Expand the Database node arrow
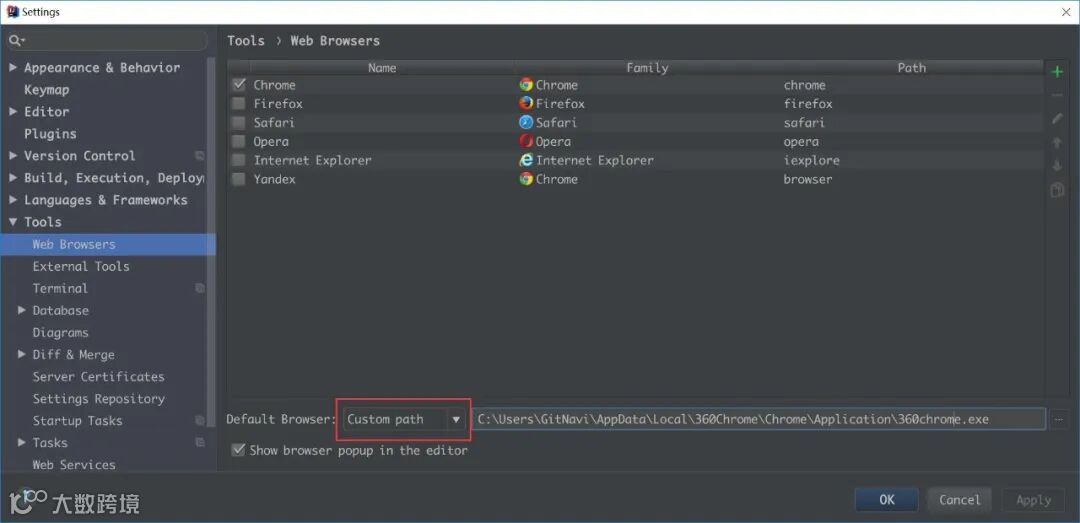 pyautogui.click(x=22, y=310)
